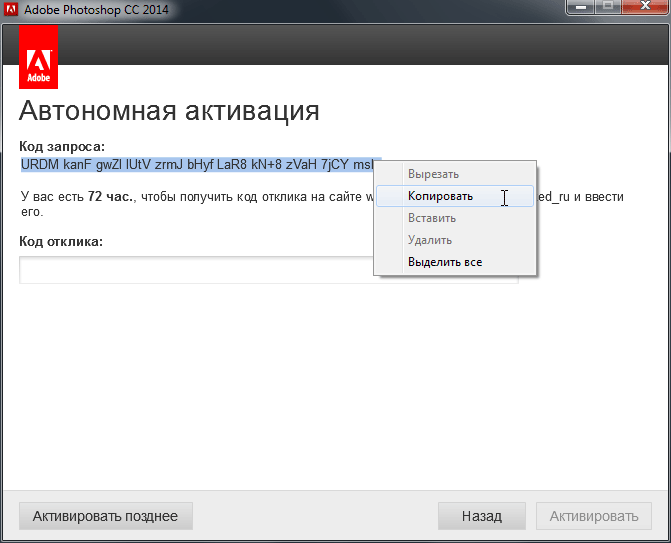Viewport: 671px width, 543px height.
Task: Click the red Adobe logo
Action: [39, 57]
